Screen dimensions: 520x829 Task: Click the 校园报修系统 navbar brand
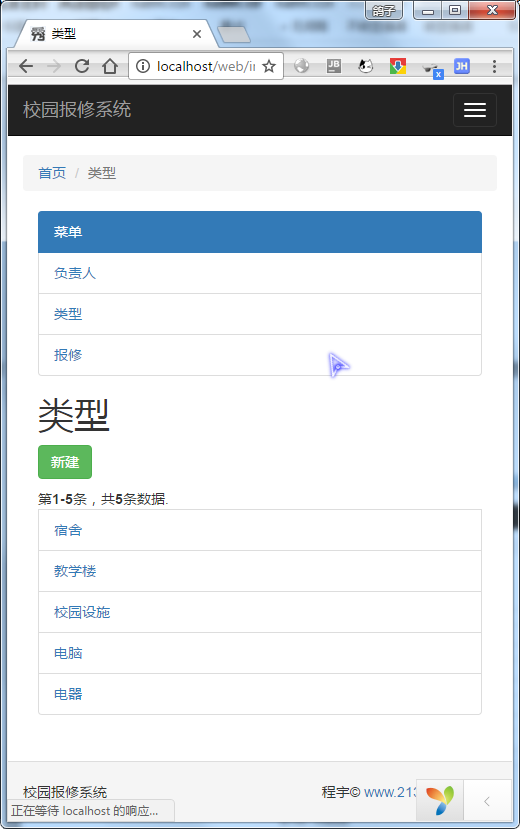coord(77,109)
